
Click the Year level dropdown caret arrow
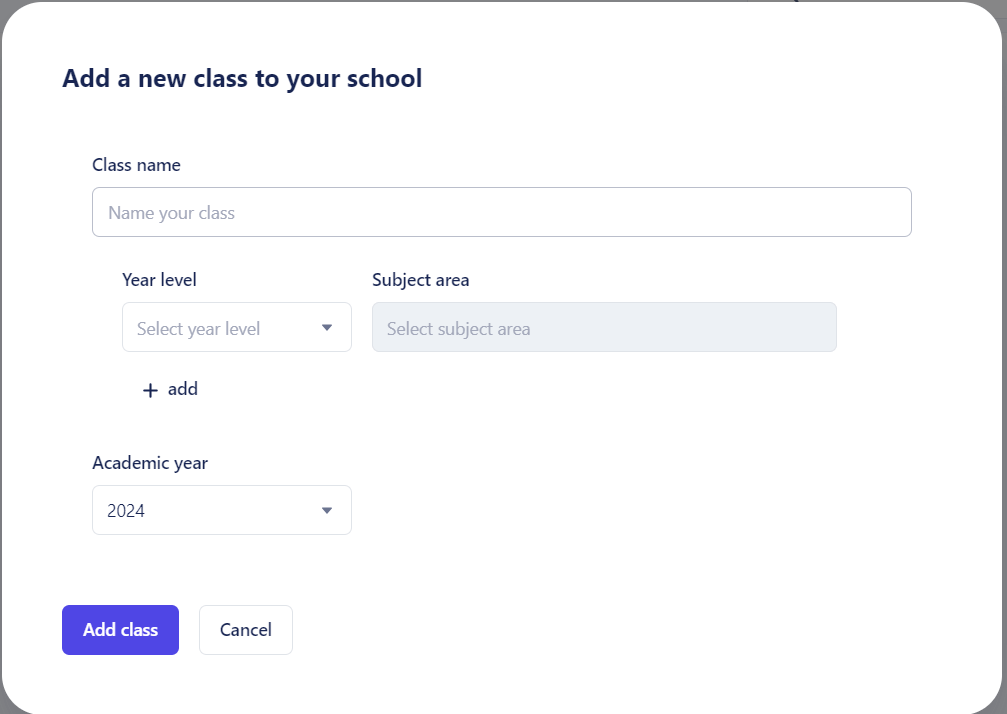coord(327,327)
